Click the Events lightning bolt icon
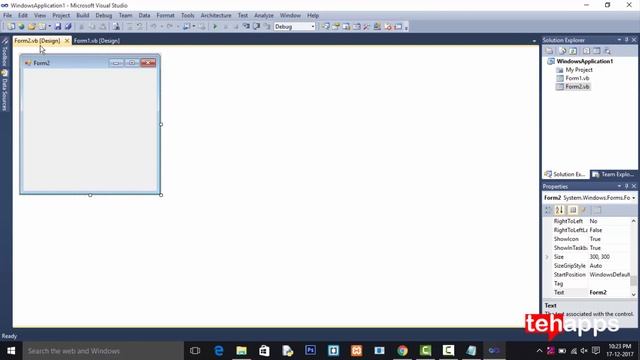 click(584, 210)
